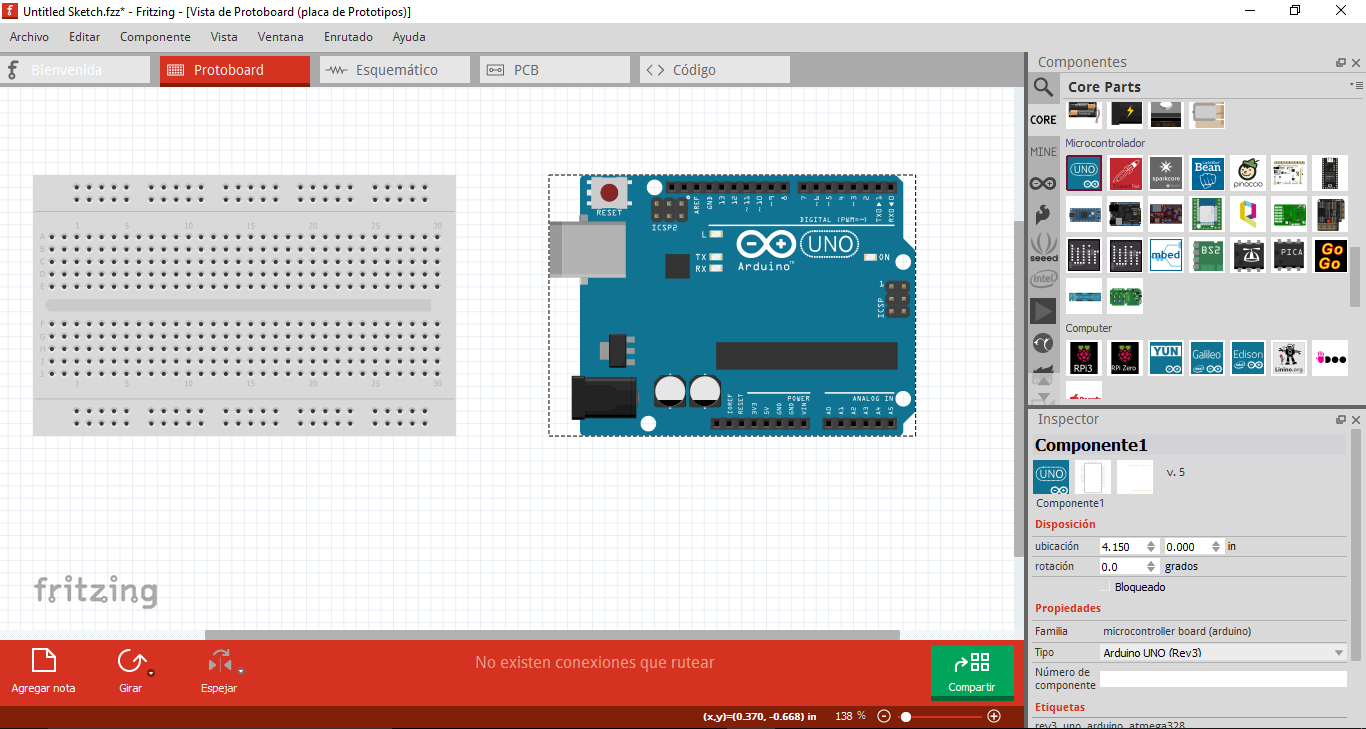Open the SparkFun flame parts bin
This screenshot has width=1366, height=729.
(x=1043, y=214)
